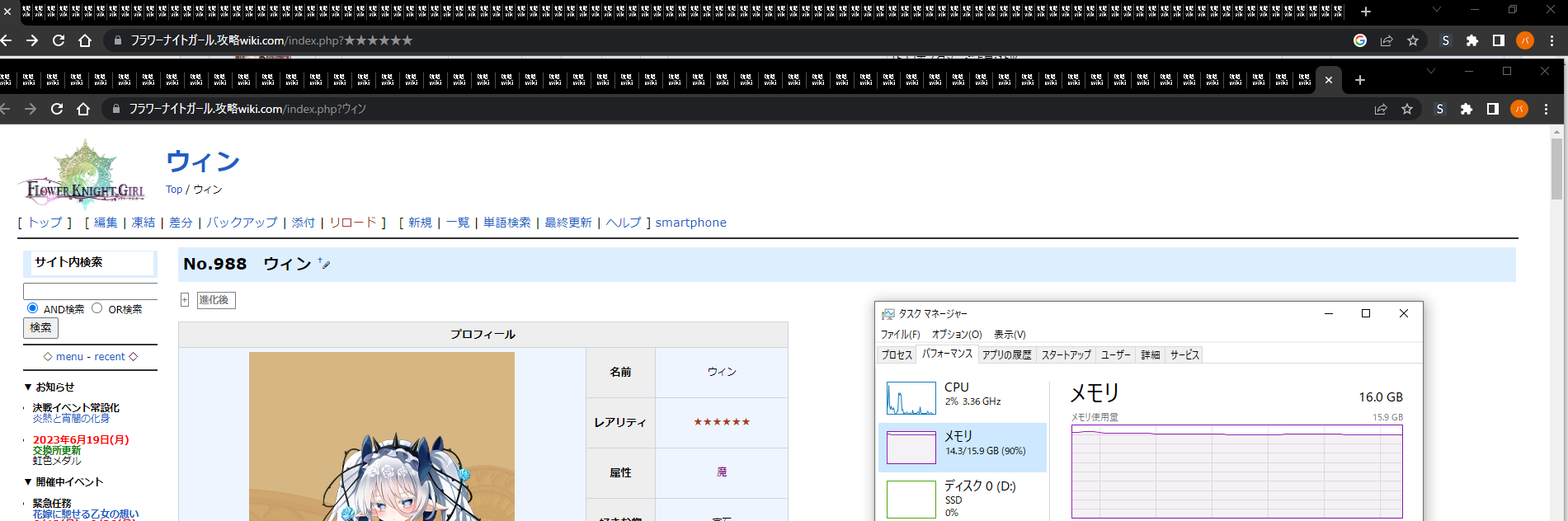Click the Flower Knight Girl logo

84,175
